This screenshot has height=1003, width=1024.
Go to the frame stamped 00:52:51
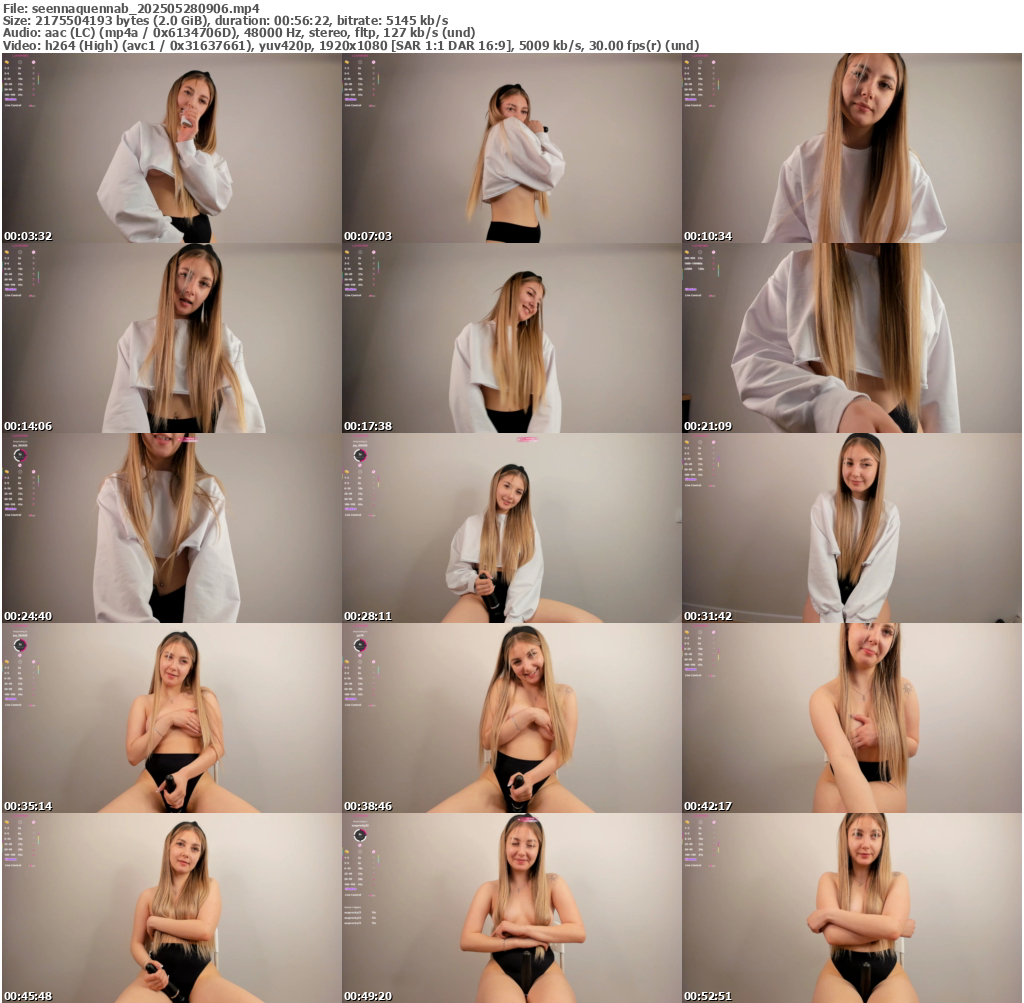pos(852,908)
